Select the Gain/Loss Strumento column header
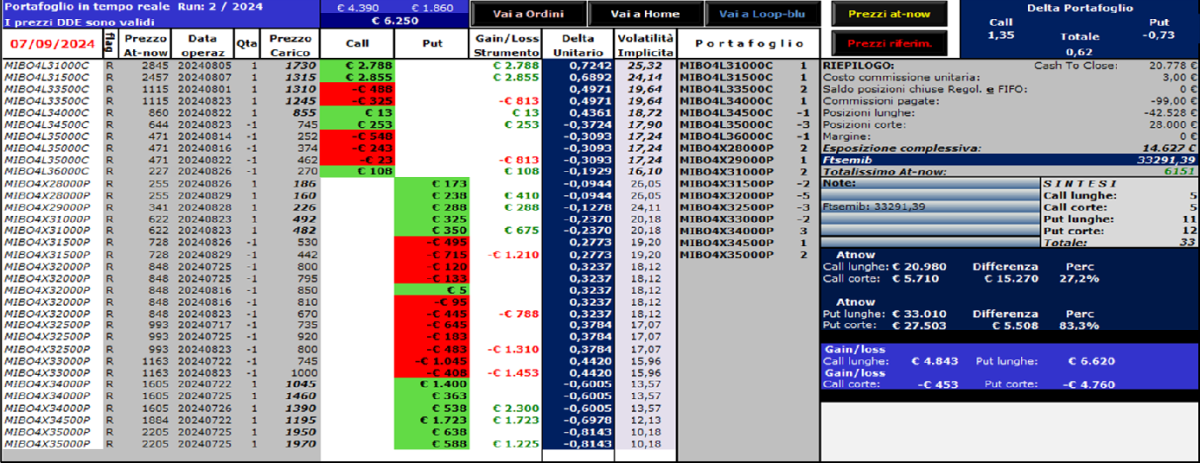The width and height of the screenshot is (1200, 463). click(505, 44)
